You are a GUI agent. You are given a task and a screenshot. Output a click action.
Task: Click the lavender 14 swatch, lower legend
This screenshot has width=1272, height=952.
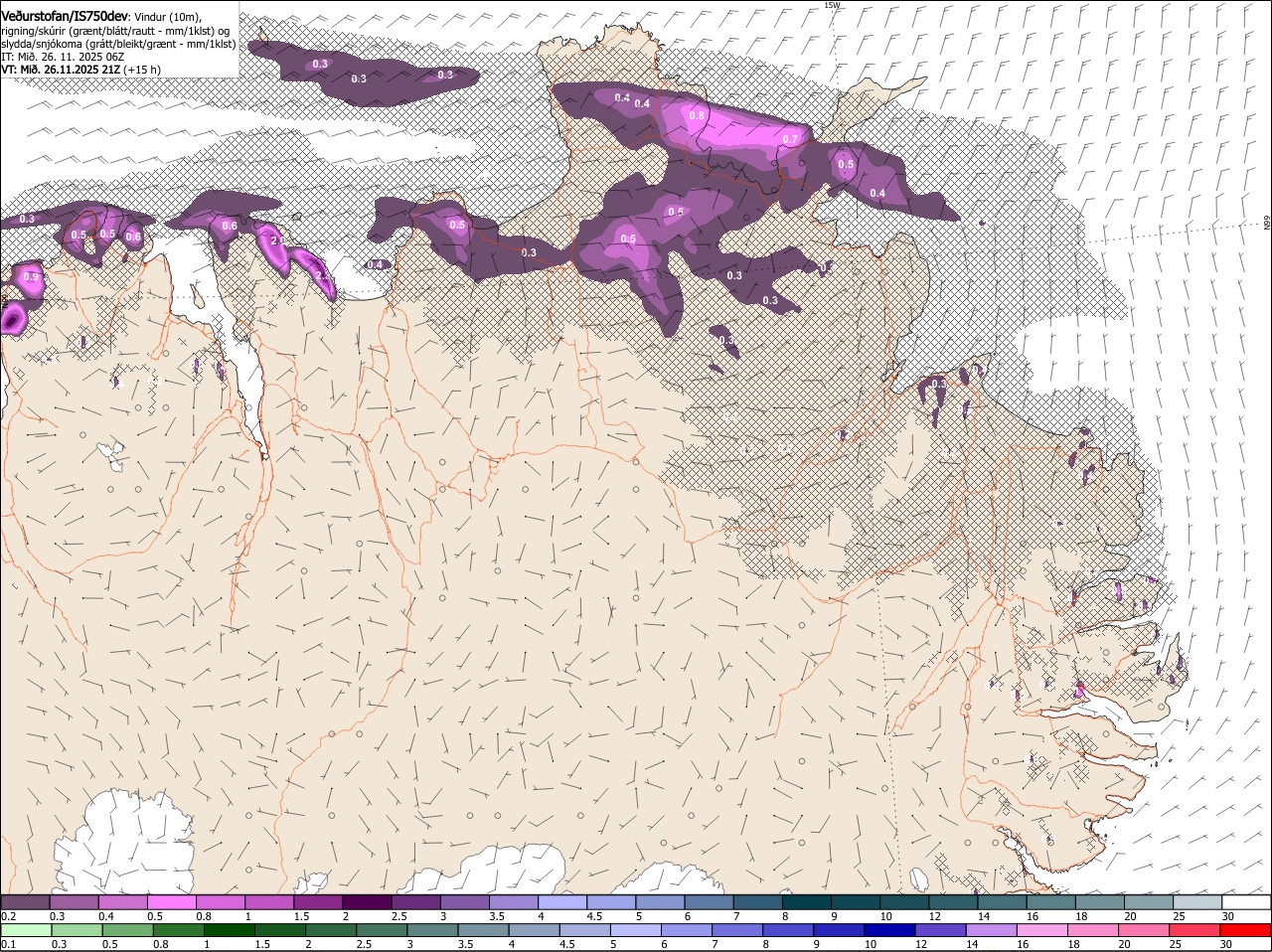(991, 930)
